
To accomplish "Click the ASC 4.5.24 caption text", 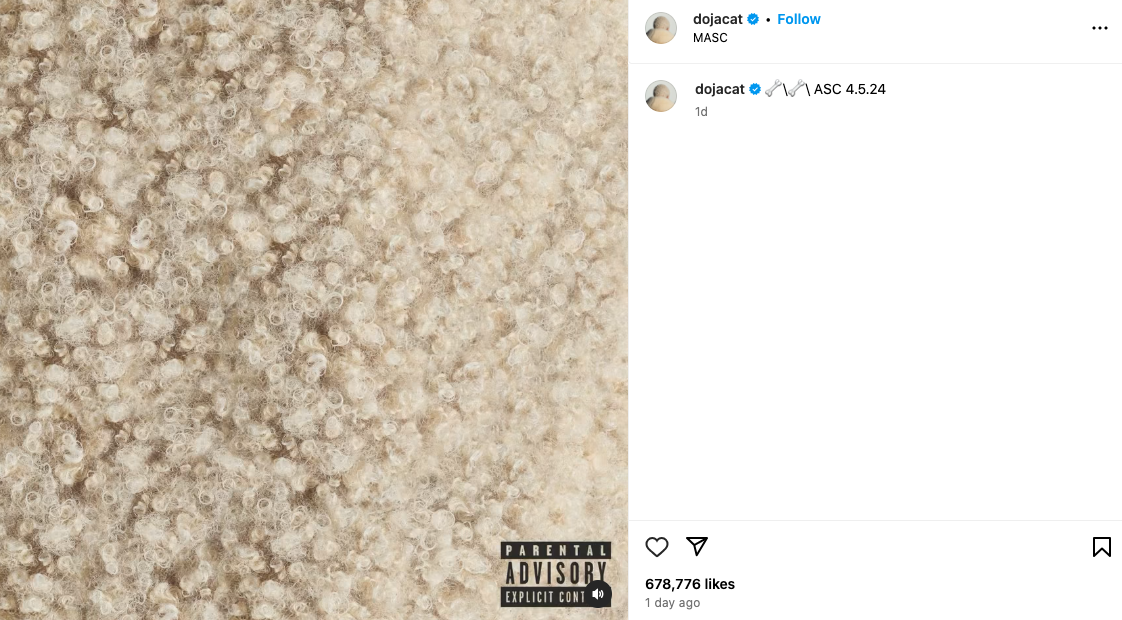I will (x=849, y=89).
